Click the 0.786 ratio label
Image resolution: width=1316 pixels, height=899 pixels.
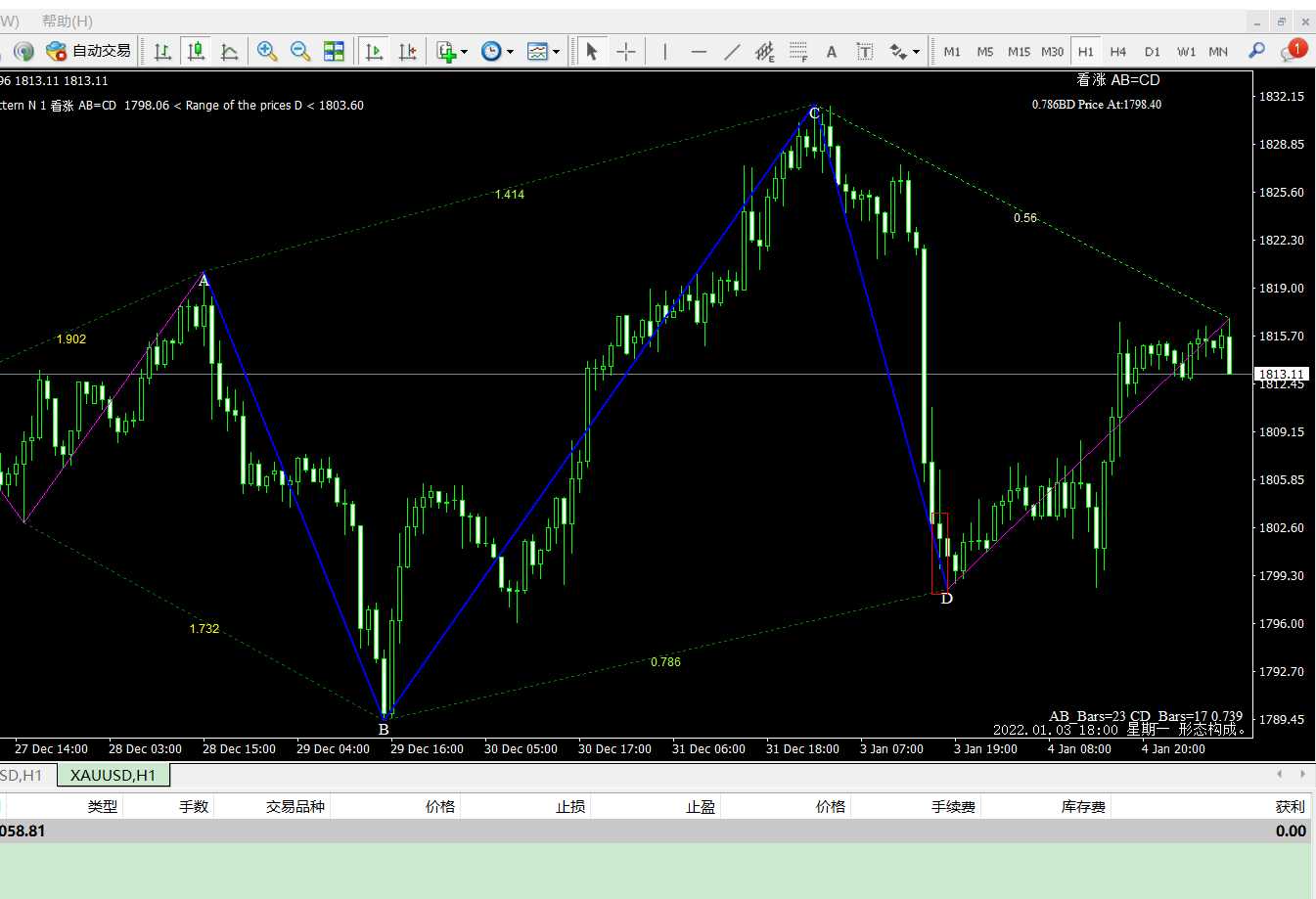click(x=665, y=662)
